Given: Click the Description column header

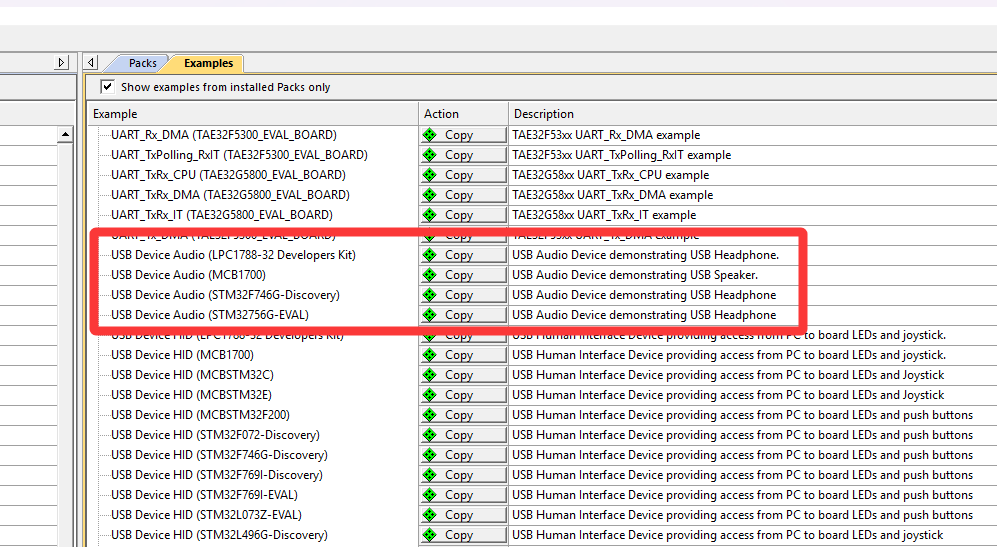Looking at the screenshot, I should [753, 114].
